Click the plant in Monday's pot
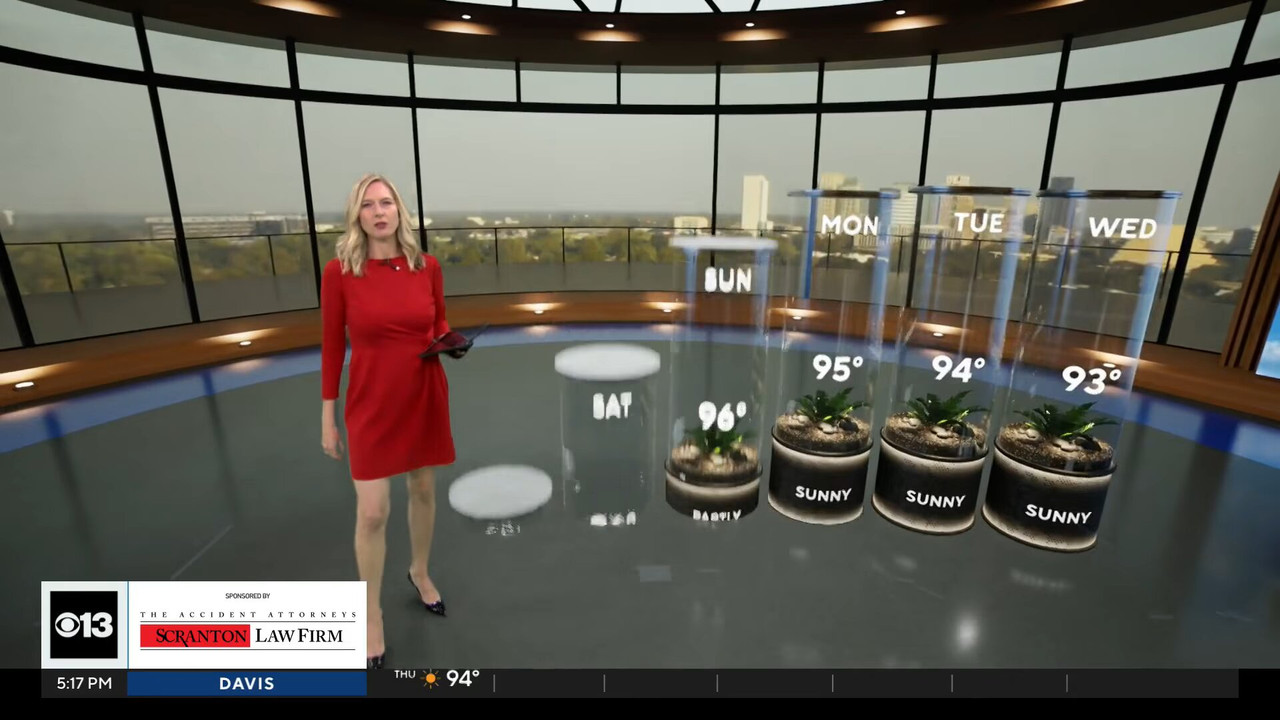1280x720 pixels. pyautogui.click(x=829, y=406)
